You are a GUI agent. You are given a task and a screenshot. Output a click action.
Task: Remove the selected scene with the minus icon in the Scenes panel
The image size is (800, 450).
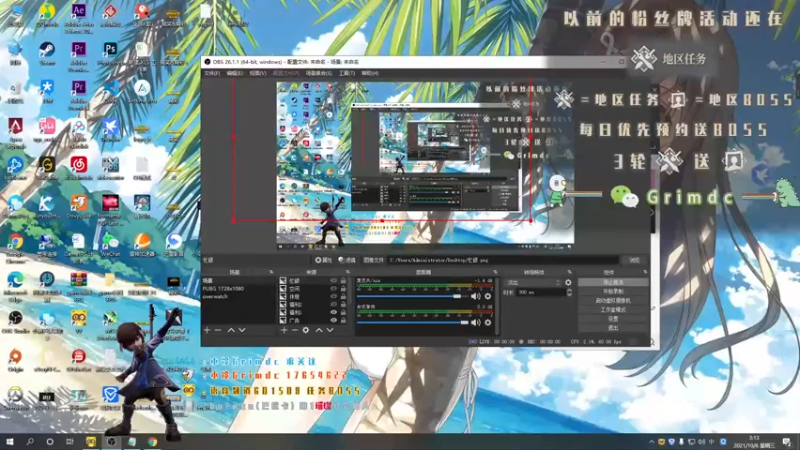[x=218, y=330]
